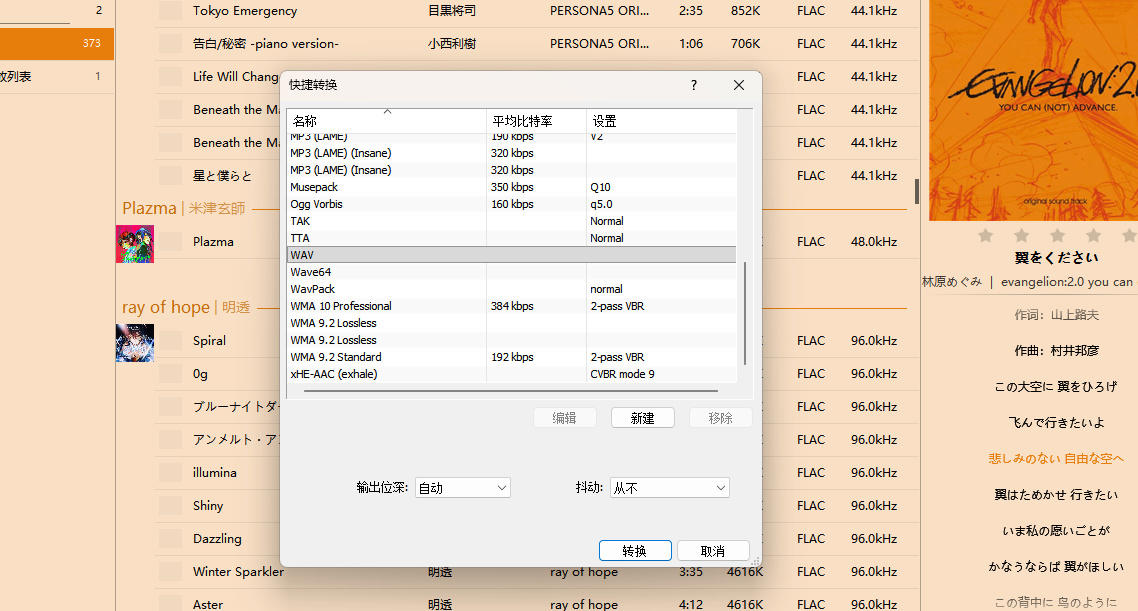The height and width of the screenshot is (611, 1138).
Task: Rate the track with the first star
Action: [x=986, y=235]
